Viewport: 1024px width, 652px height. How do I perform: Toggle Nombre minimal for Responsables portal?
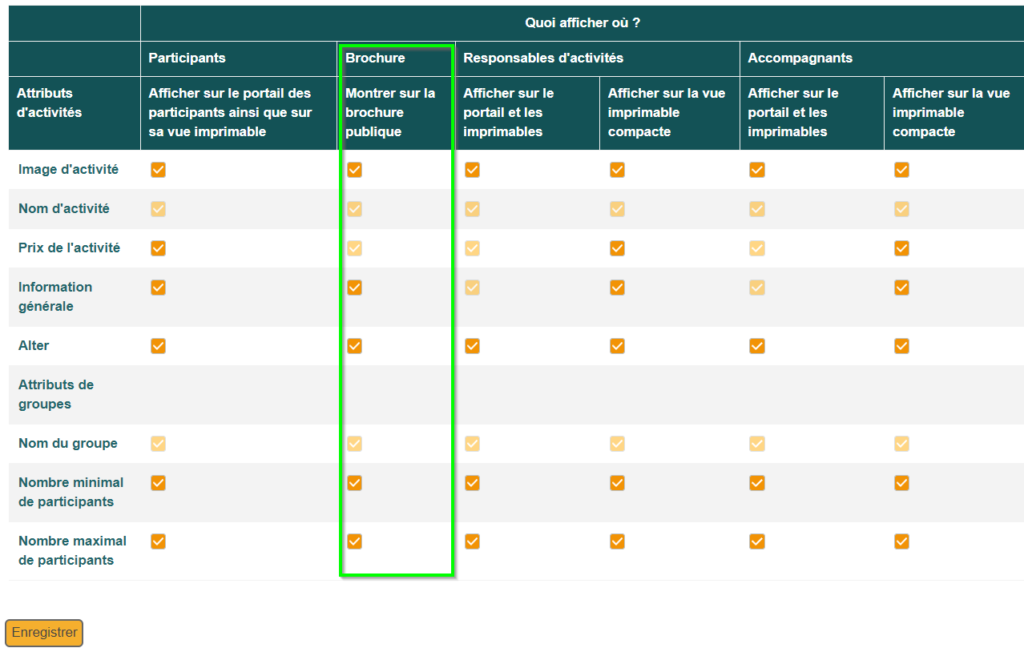pos(472,483)
